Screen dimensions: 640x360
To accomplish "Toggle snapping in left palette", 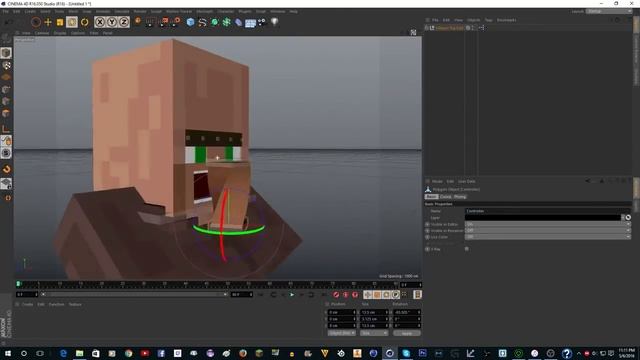I will click(x=6, y=169).
